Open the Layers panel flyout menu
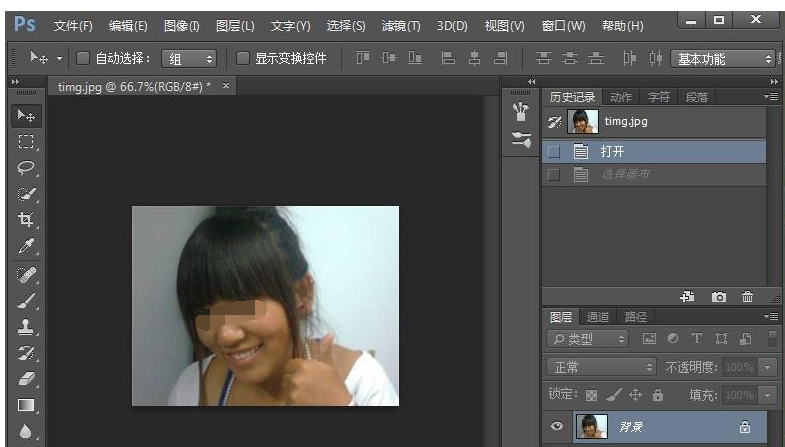This screenshot has width=785, height=447. (x=771, y=316)
